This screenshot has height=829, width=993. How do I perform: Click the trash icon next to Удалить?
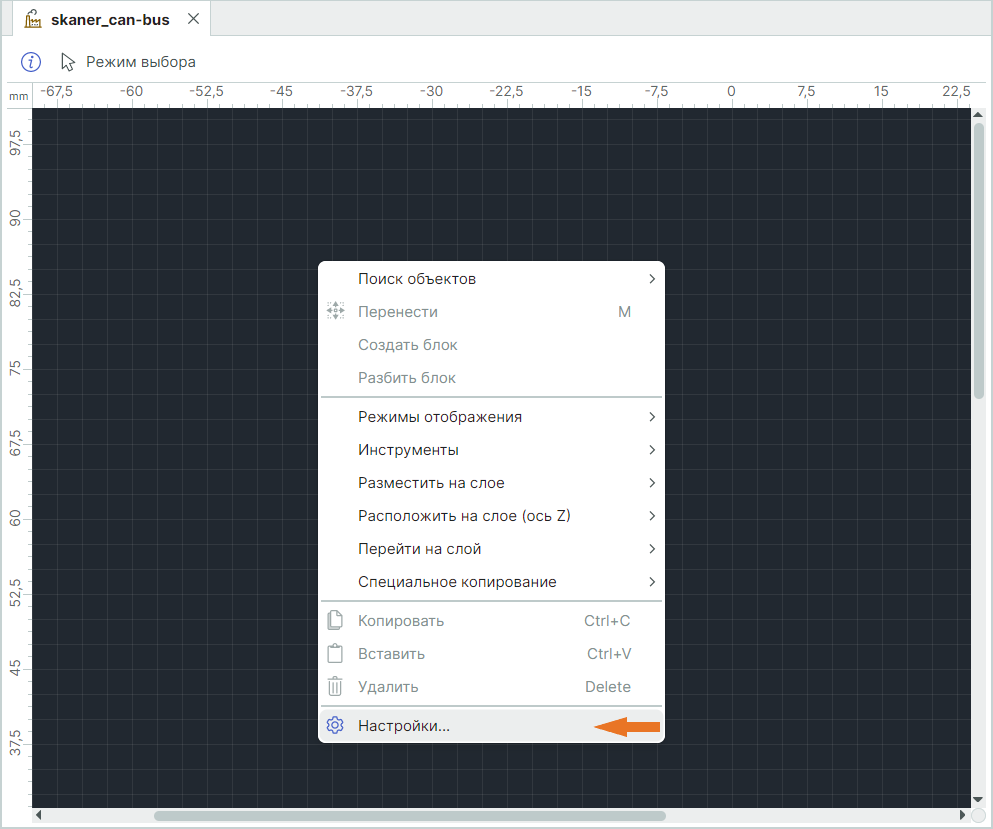point(335,687)
